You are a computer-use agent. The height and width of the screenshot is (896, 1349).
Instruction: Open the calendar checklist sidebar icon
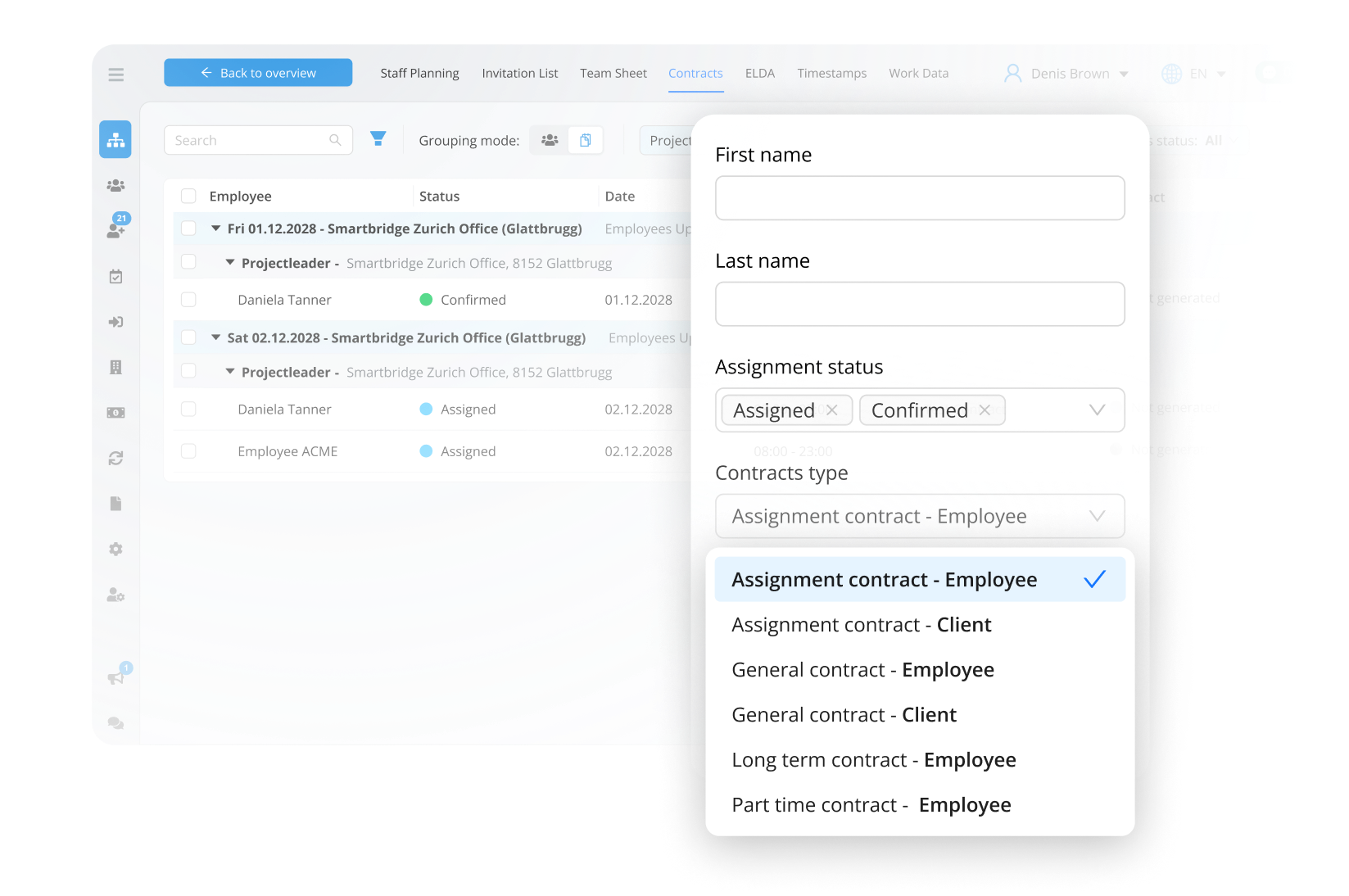coord(115,276)
